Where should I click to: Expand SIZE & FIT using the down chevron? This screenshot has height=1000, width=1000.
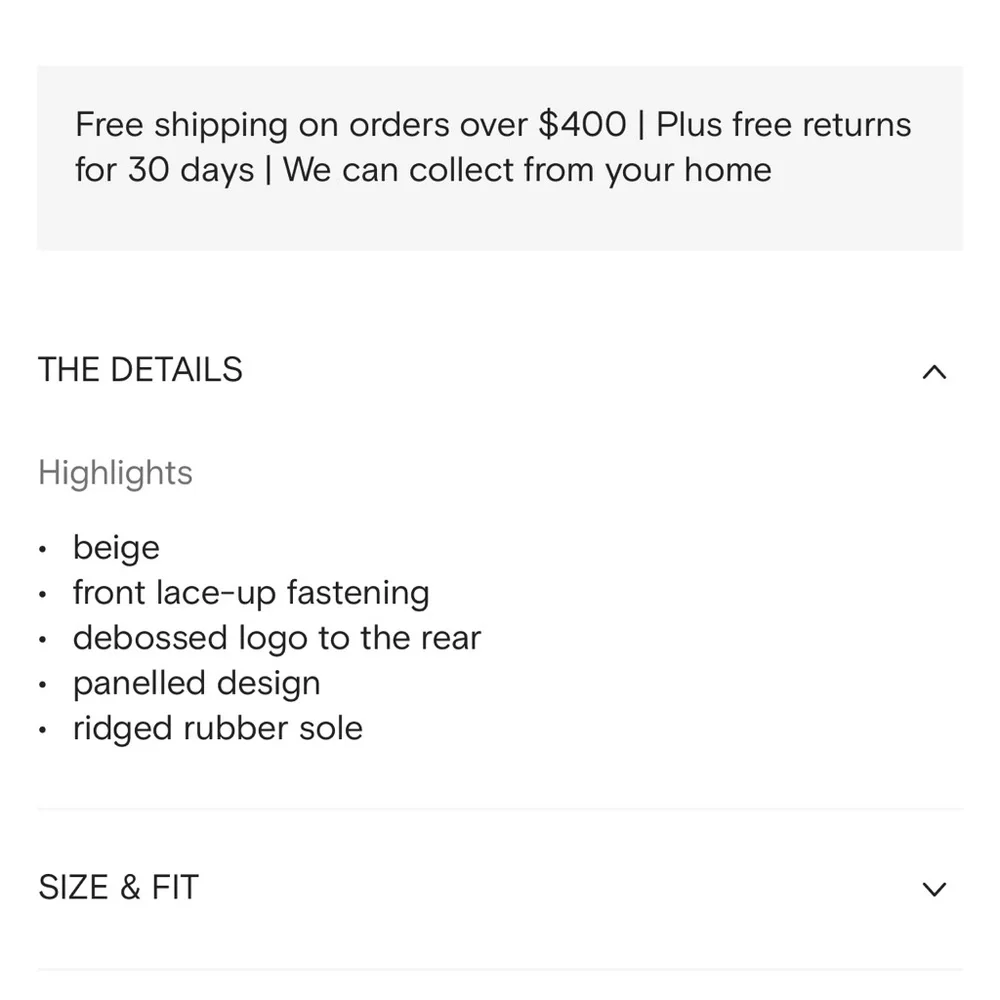(933, 889)
